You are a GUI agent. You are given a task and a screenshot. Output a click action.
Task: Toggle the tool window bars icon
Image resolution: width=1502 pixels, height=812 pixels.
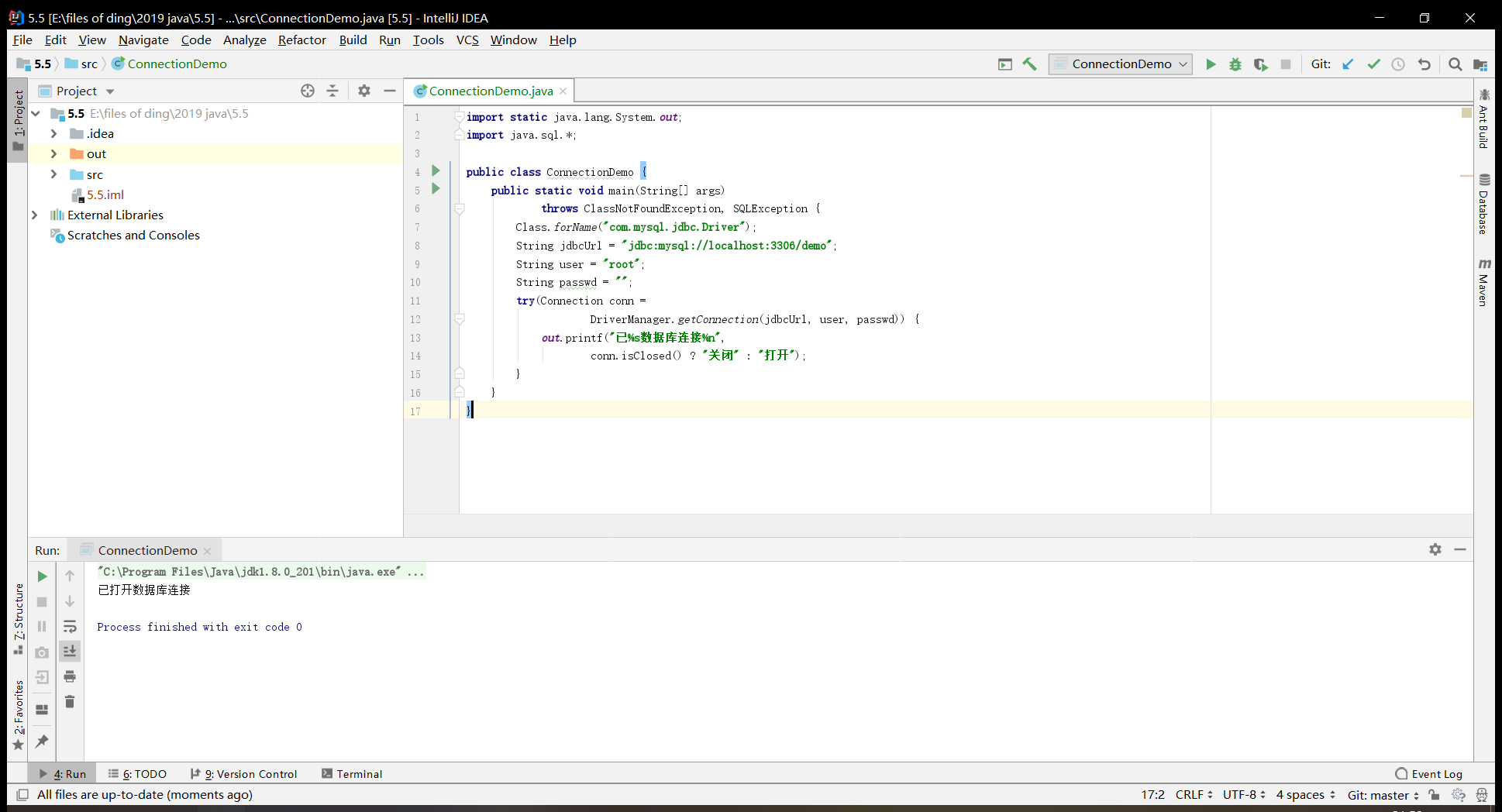22,795
